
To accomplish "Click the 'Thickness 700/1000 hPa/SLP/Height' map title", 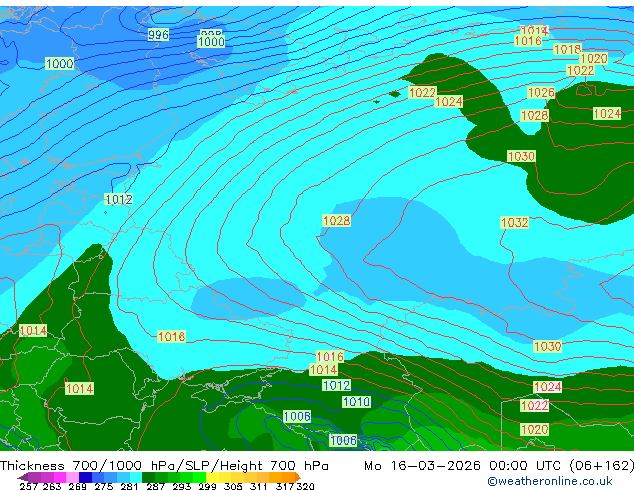I will [131, 466].
